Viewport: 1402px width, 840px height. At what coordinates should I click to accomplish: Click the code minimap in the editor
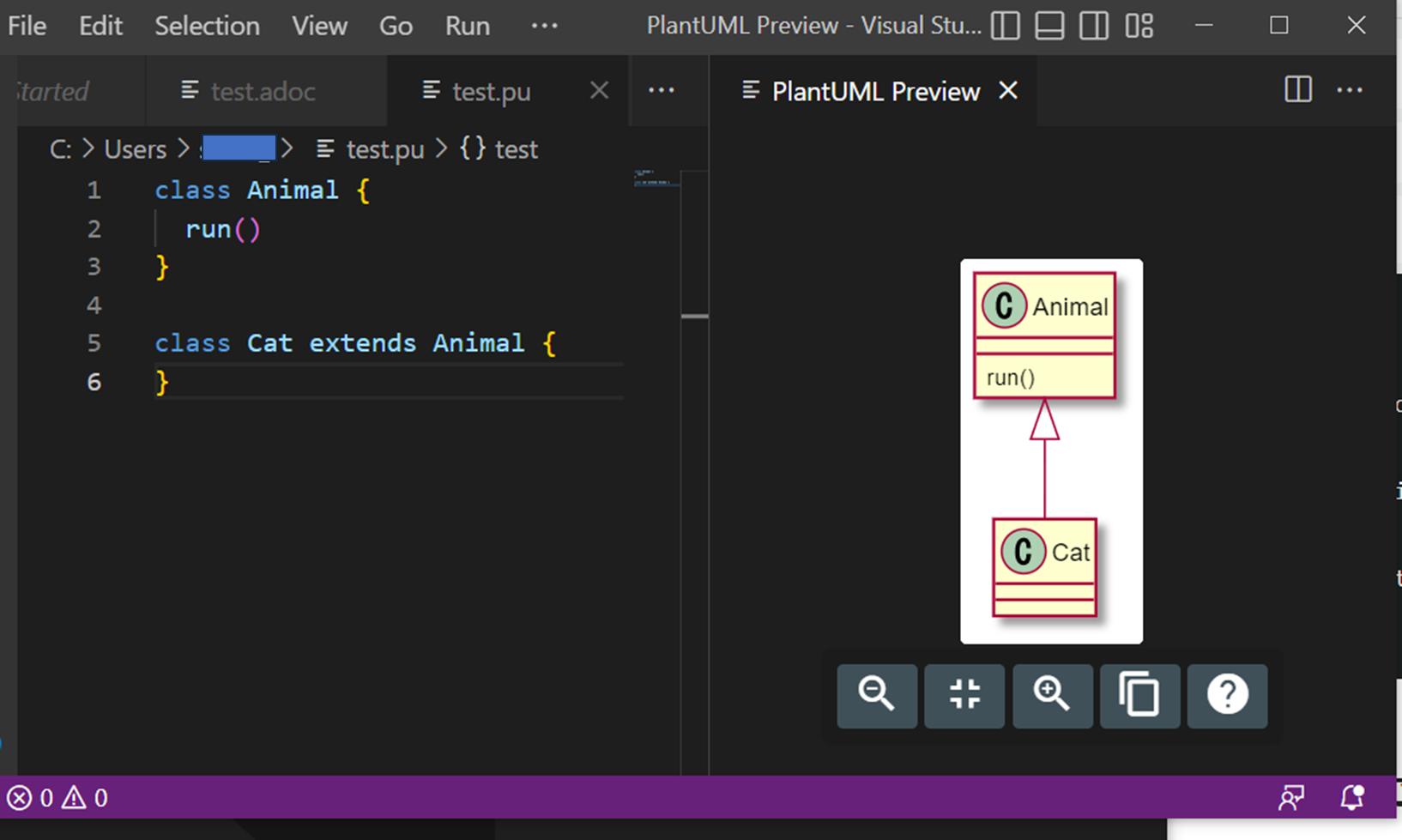(656, 178)
